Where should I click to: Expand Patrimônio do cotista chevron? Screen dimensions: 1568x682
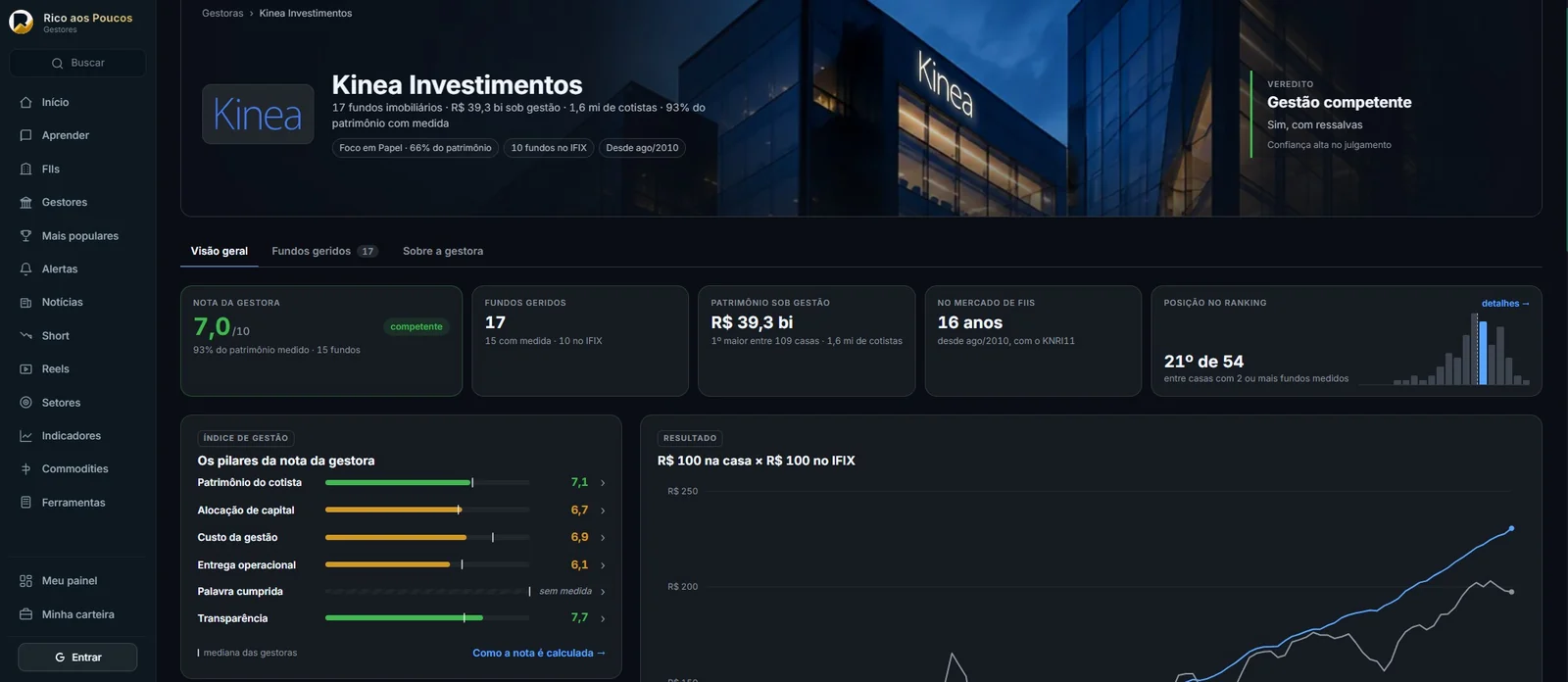[603, 483]
